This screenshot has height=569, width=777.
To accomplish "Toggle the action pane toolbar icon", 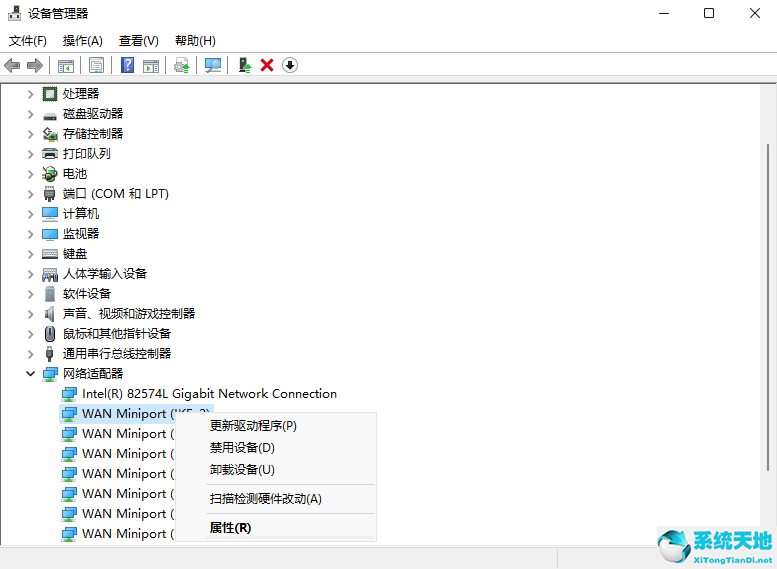I will point(151,65).
